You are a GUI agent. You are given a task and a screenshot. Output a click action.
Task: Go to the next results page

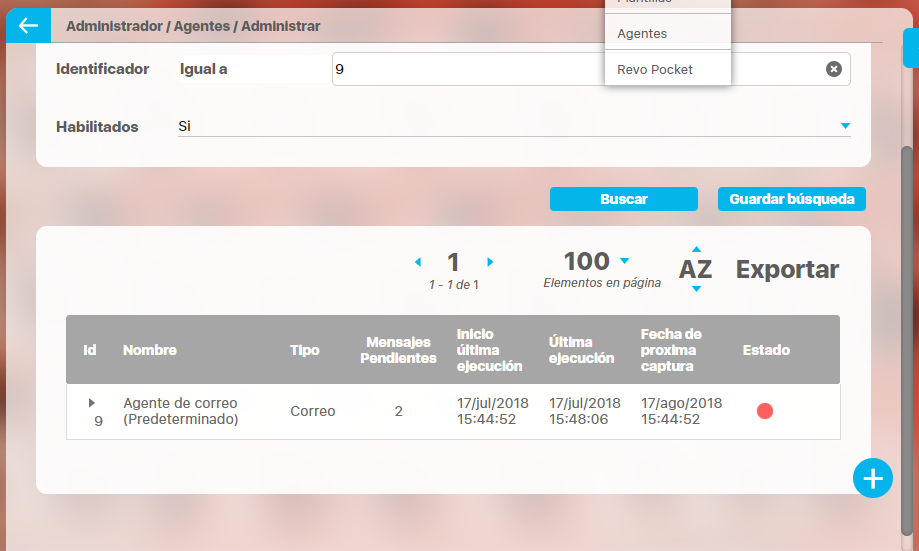tap(490, 262)
